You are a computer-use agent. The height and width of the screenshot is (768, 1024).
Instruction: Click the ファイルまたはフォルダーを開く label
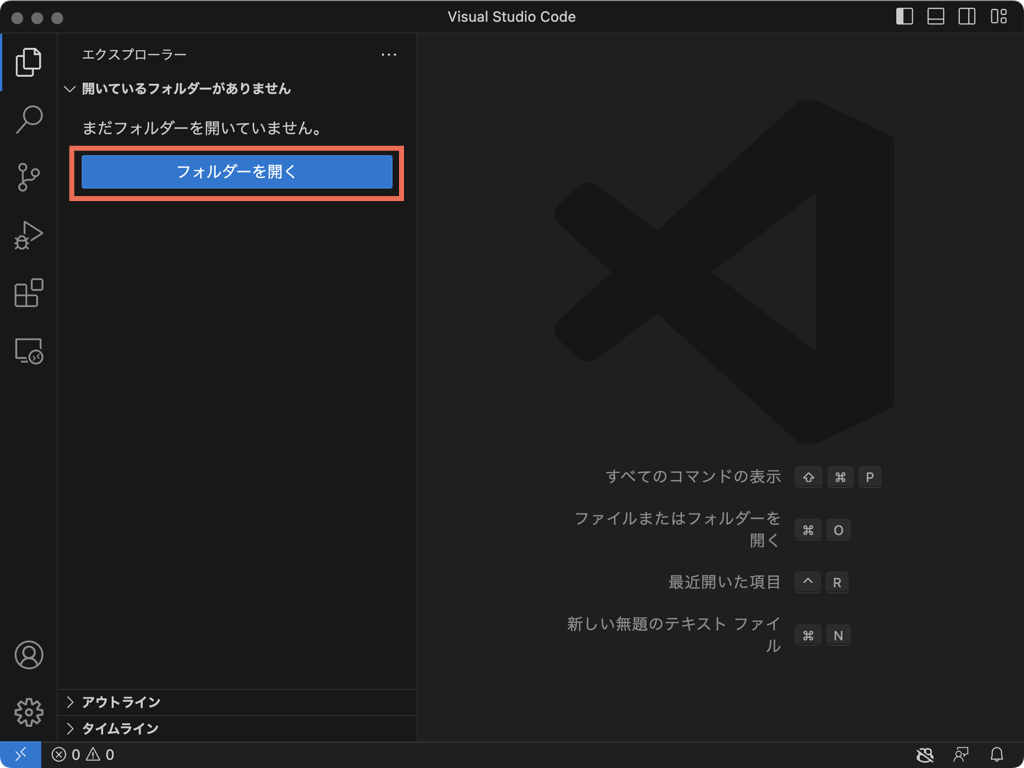point(678,530)
